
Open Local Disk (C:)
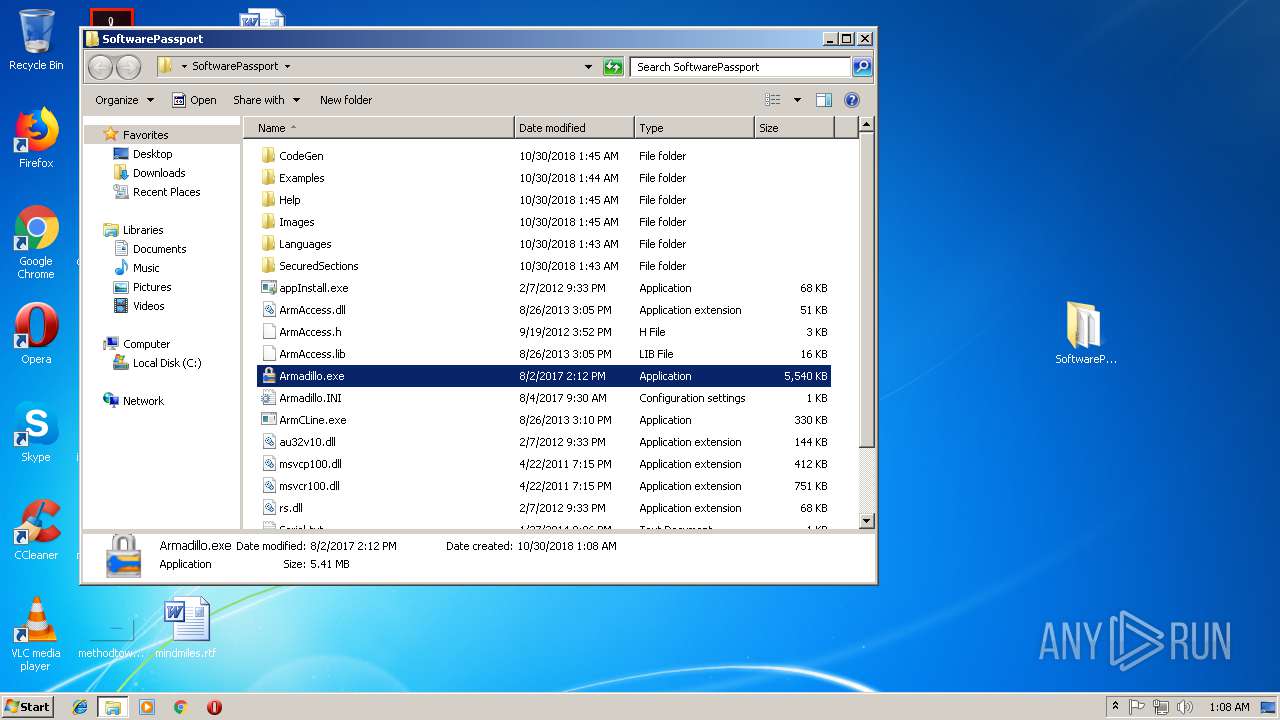coord(166,363)
